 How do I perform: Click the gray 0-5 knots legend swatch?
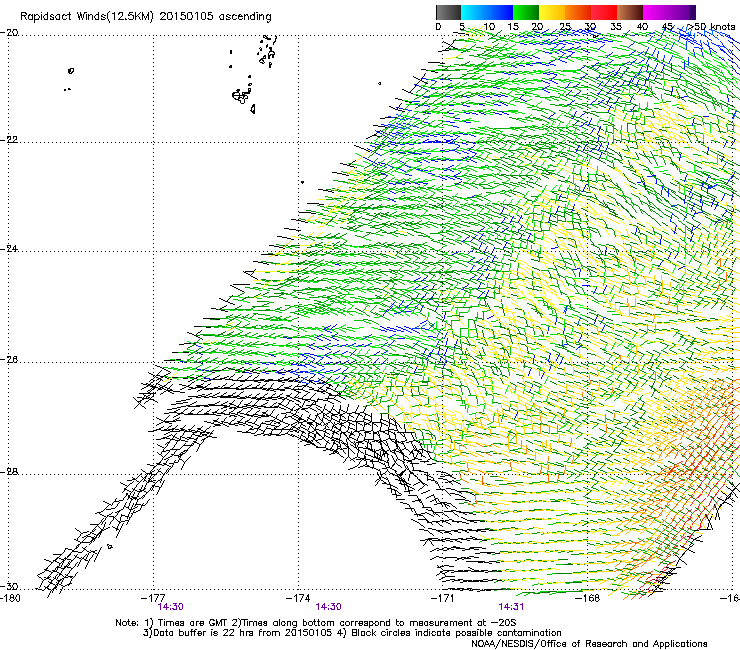click(x=448, y=12)
